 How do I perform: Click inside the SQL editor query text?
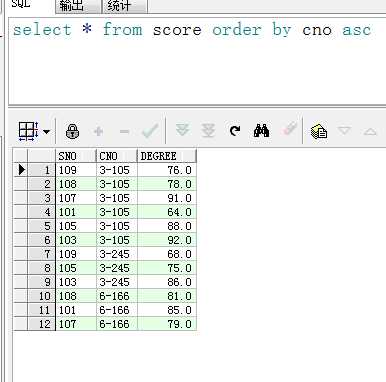[x=192, y=30]
